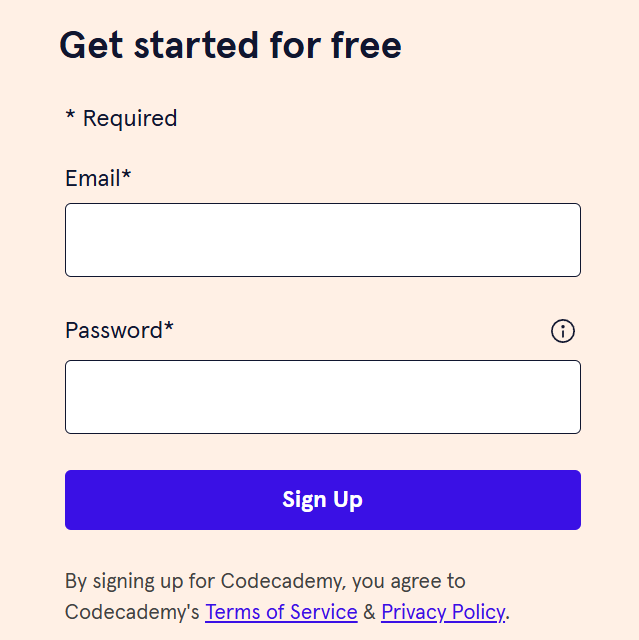Image resolution: width=639 pixels, height=640 pixels.
Task: Click the asterisk after the Email label
Action: pos(126,174)
